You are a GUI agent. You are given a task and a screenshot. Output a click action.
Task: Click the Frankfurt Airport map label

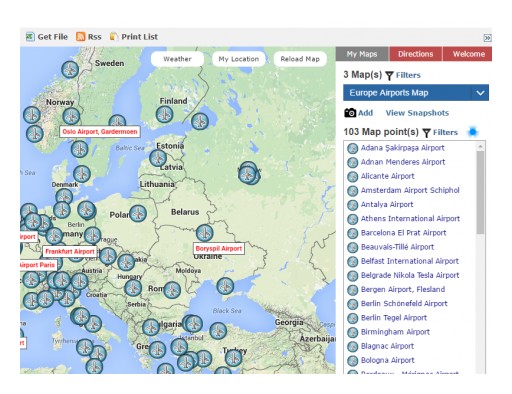70,251
